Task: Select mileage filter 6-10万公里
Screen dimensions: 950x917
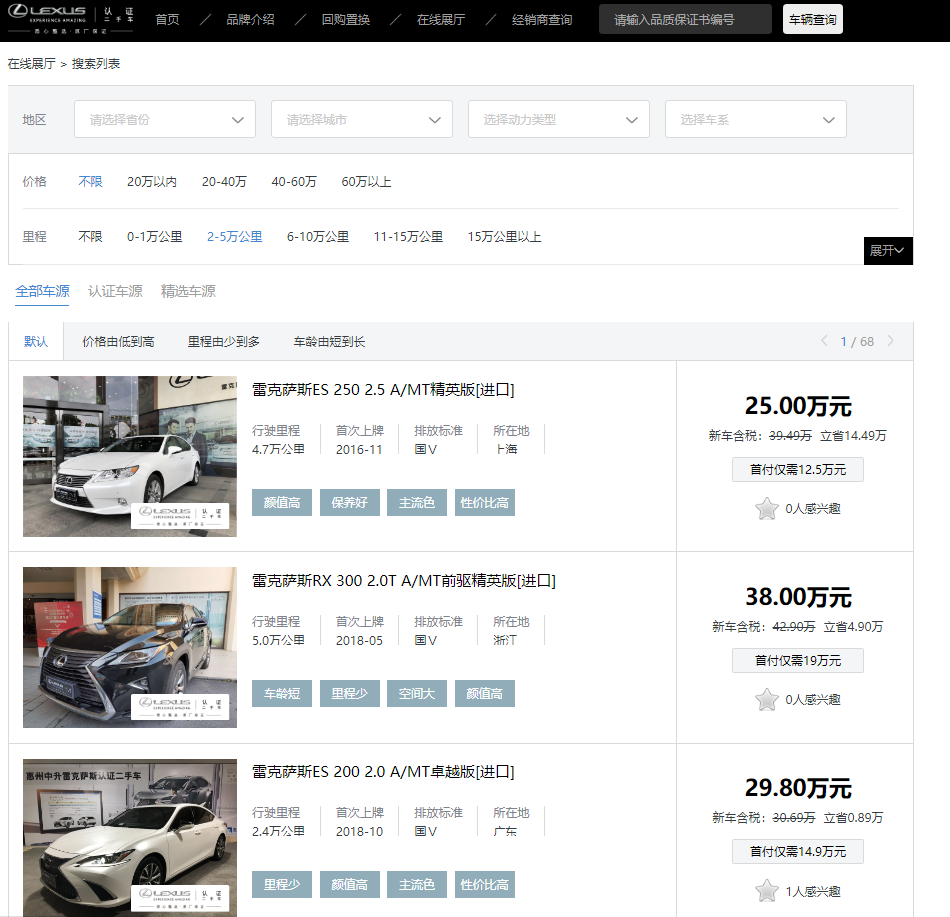Action: click(317, 237)
